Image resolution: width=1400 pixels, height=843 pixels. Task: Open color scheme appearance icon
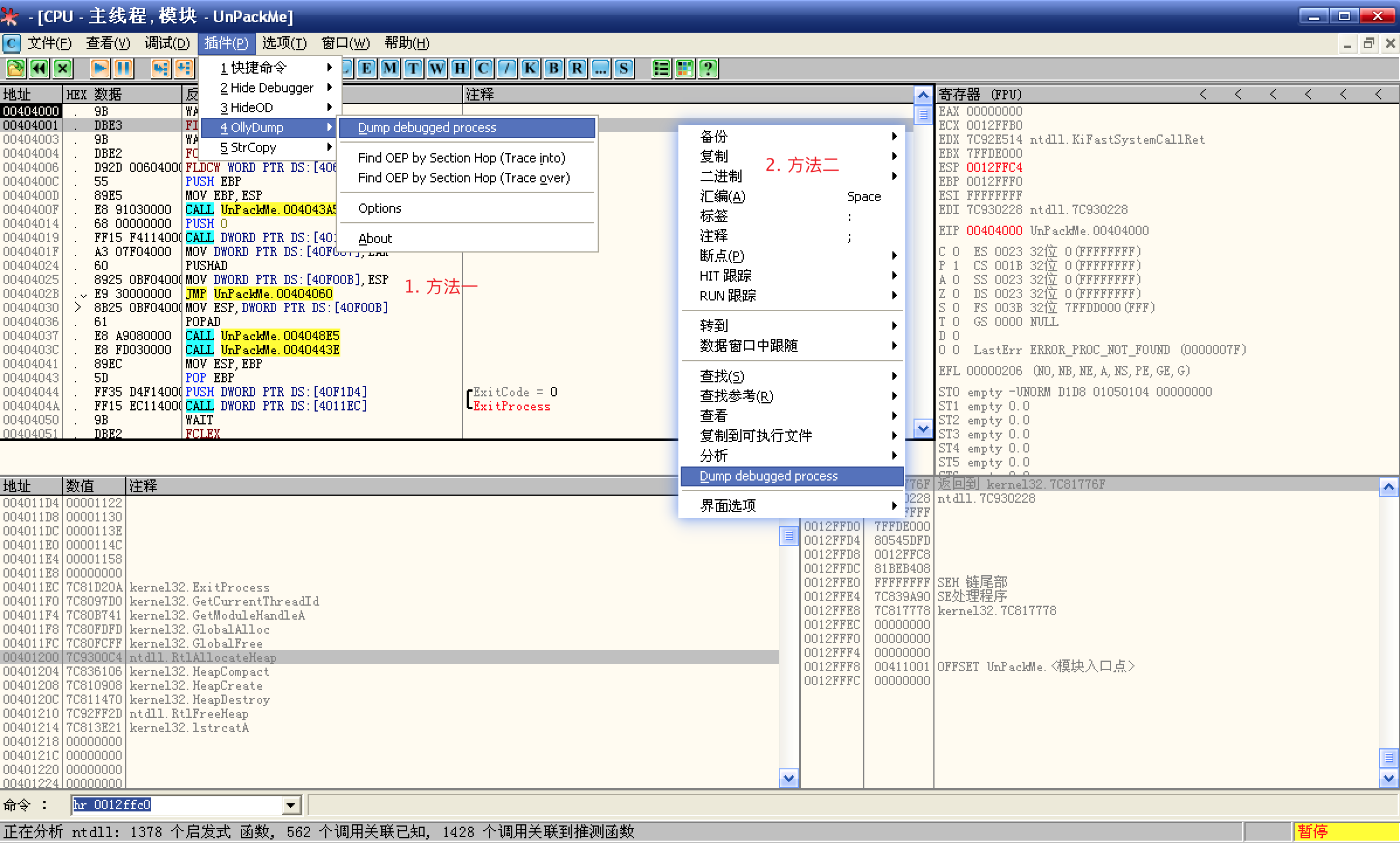684,68
